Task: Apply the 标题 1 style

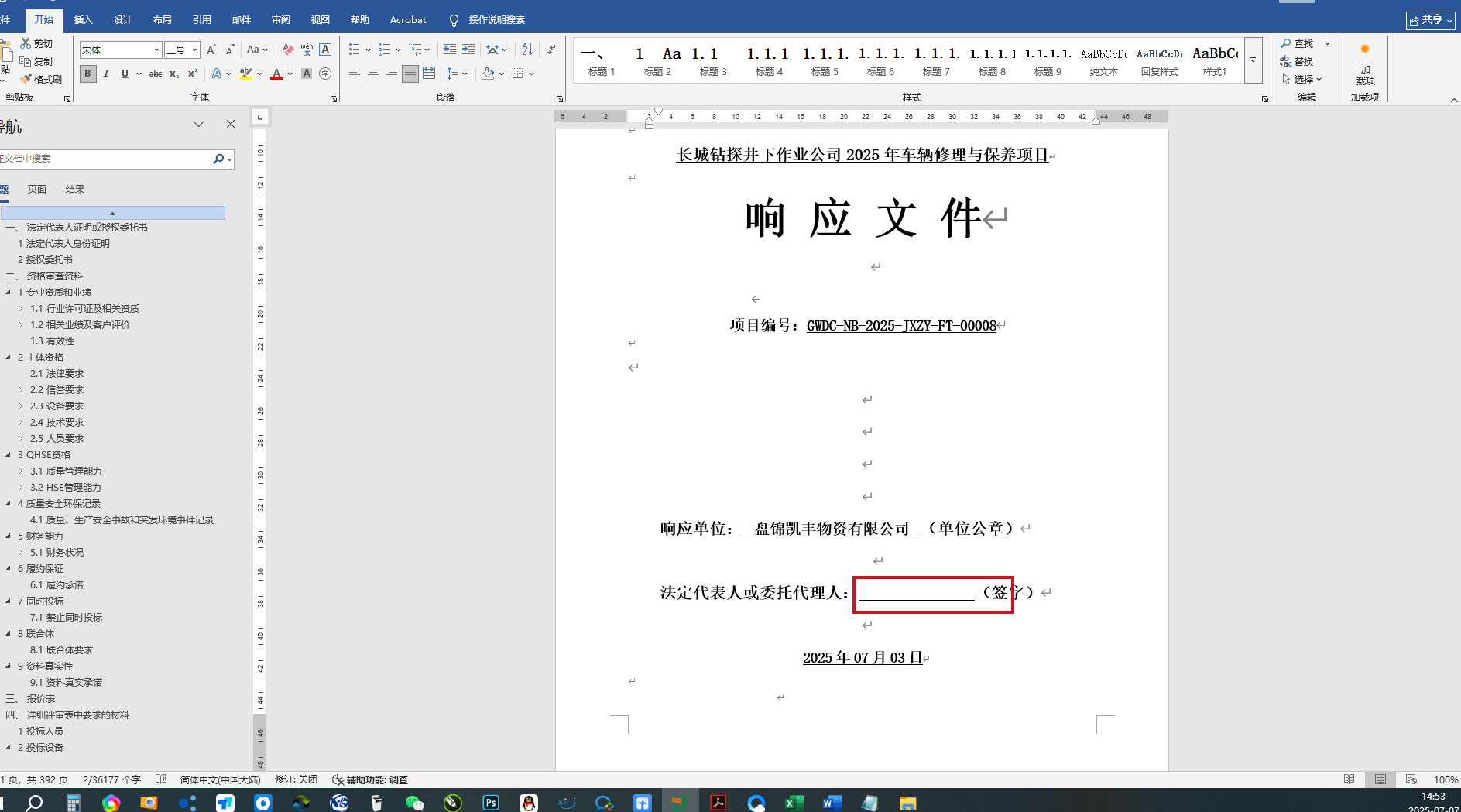Action: (x=602, y=60)
